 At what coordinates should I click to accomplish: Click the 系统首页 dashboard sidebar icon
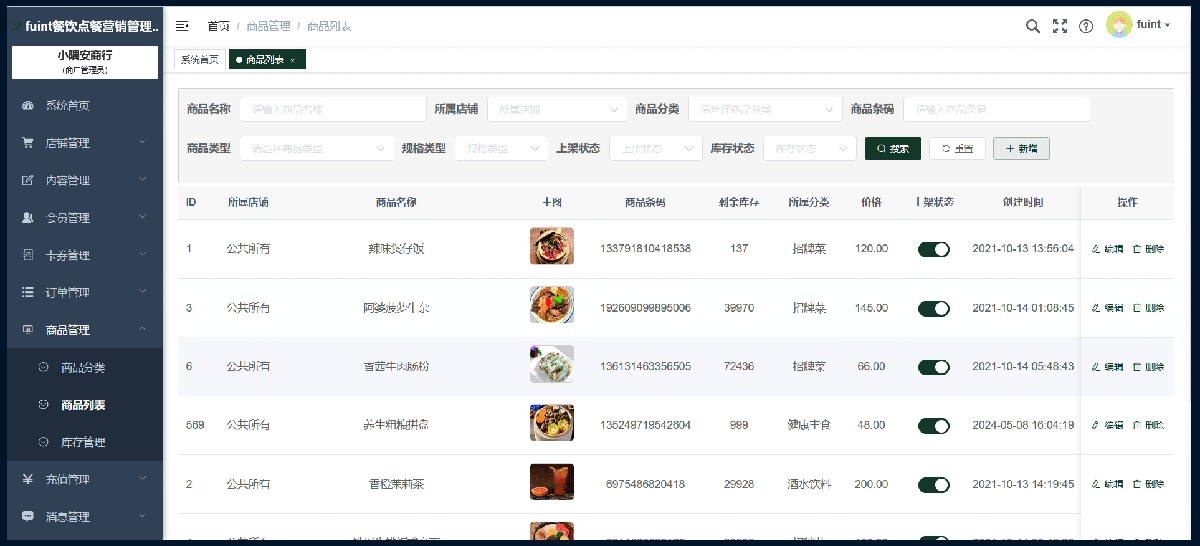[28, 105]
